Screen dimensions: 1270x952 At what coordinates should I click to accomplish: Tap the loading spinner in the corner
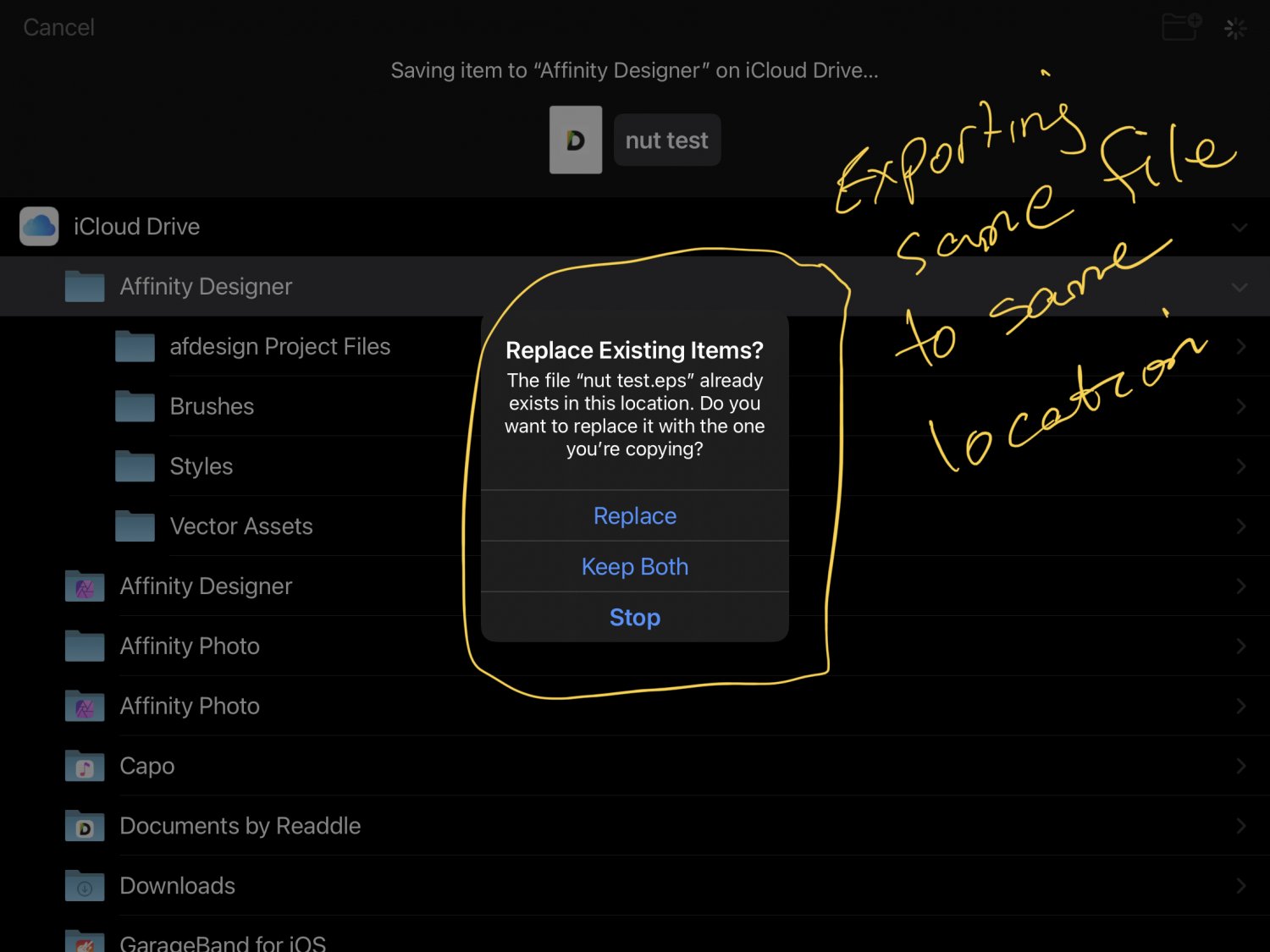(x=1235, y=27)
